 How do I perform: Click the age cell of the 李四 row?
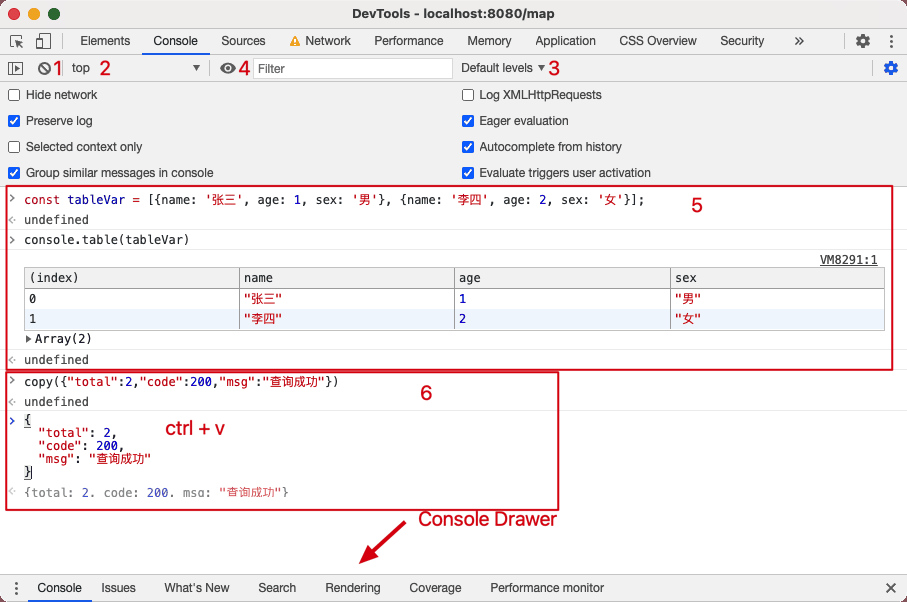tap(562, 319)
